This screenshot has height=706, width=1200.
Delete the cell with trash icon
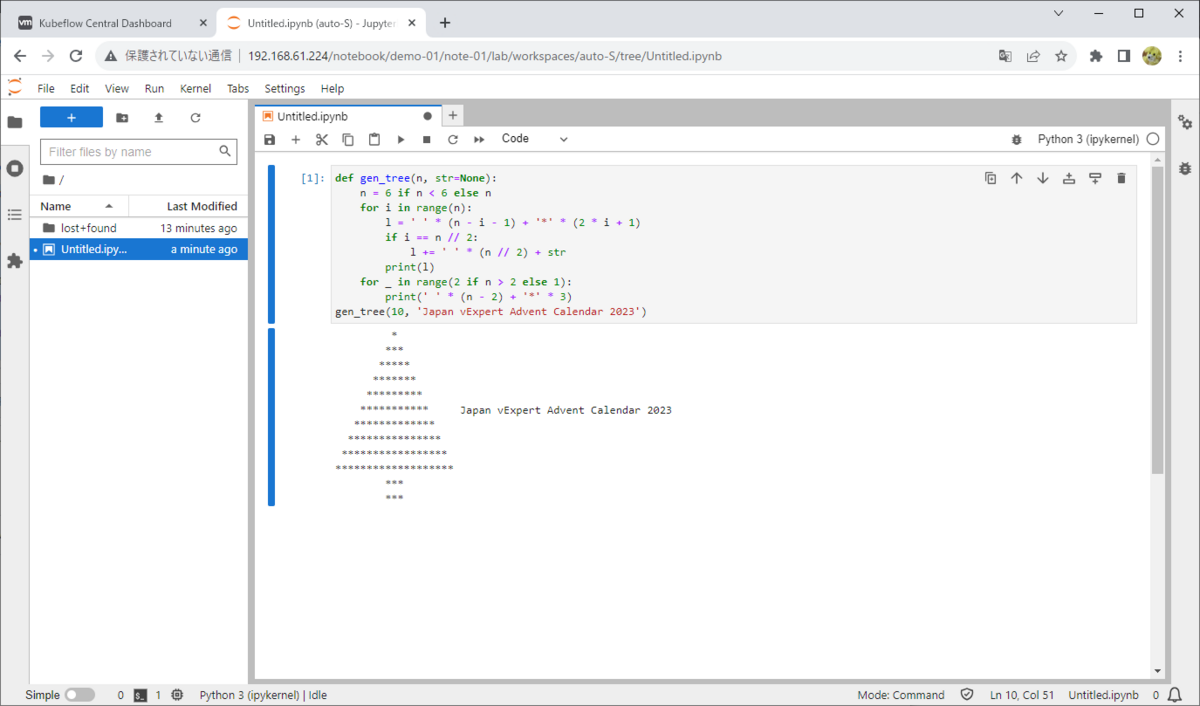tap(1121, 178)
